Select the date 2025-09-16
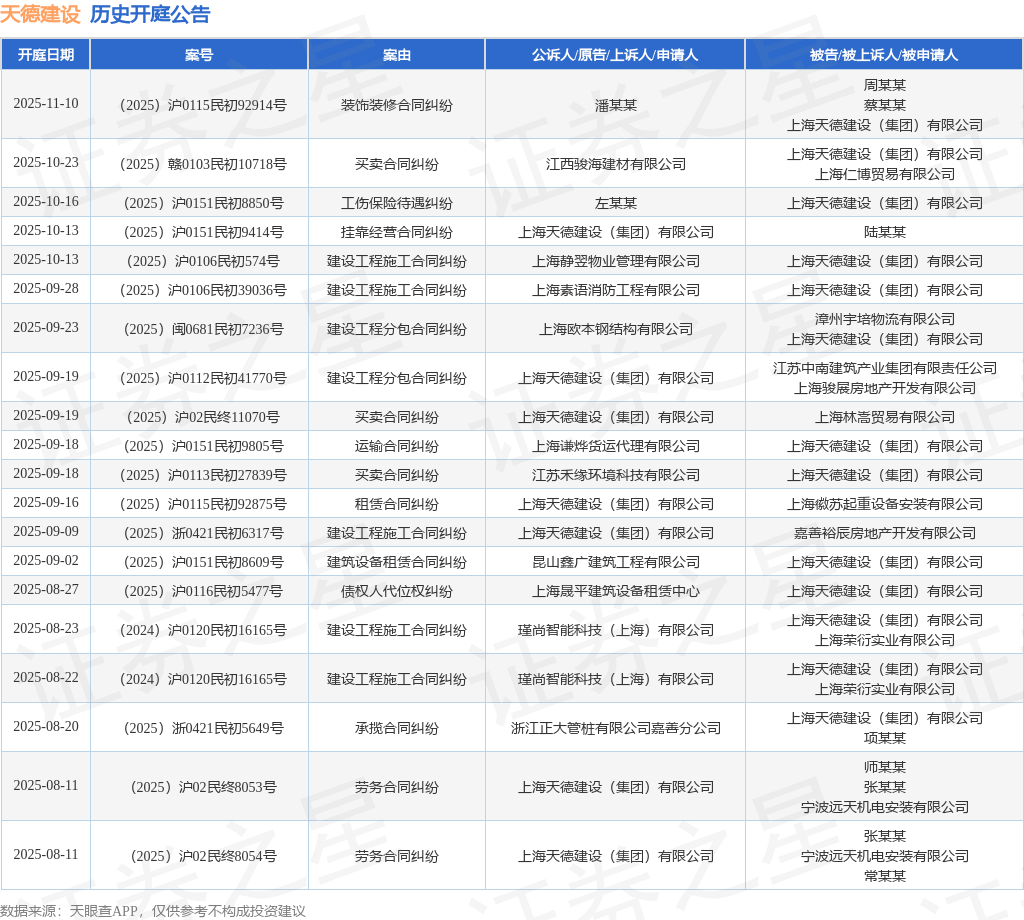 point(46,503)
